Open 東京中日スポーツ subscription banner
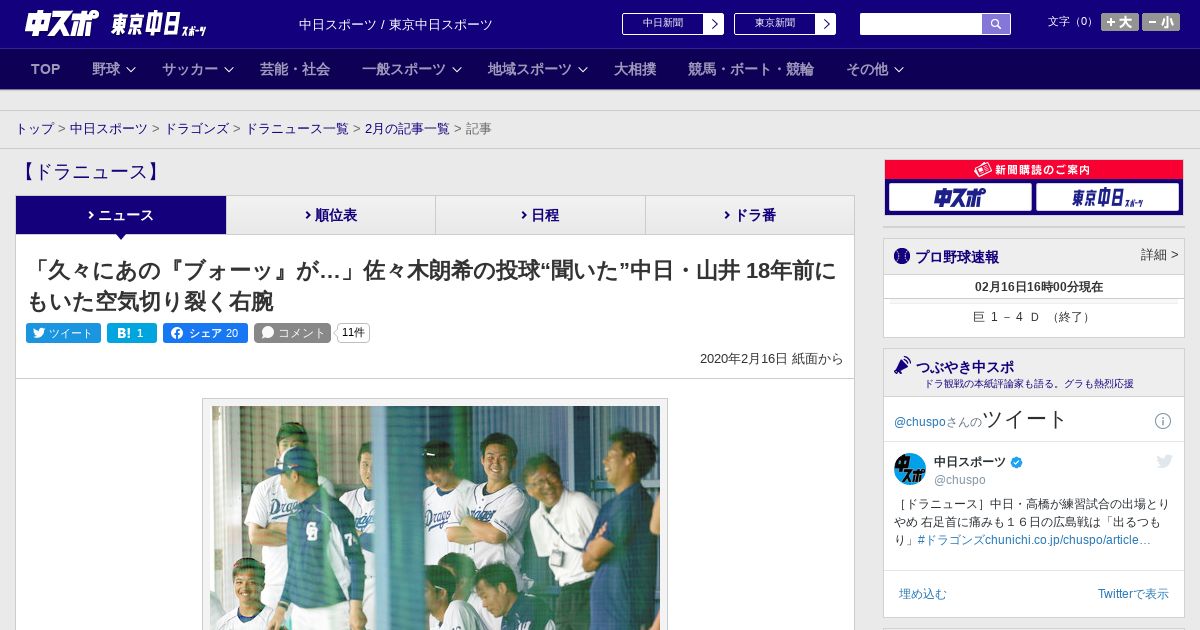Image resolution: width=1200 pixels, height=630 pixels. coord(1107,197)
